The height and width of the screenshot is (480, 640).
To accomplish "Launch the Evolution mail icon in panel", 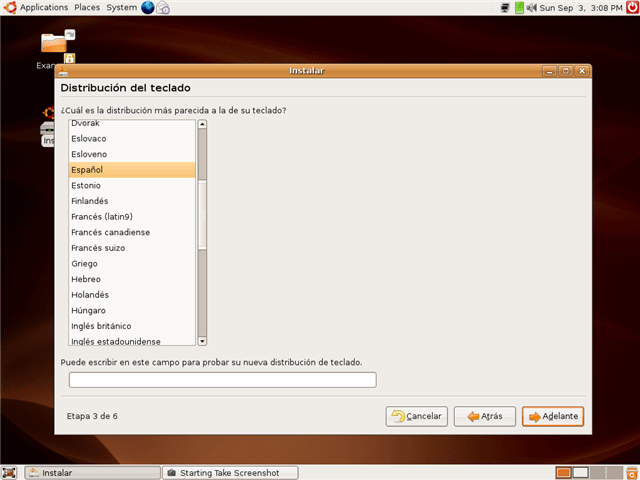I will [x=163, y=8].
